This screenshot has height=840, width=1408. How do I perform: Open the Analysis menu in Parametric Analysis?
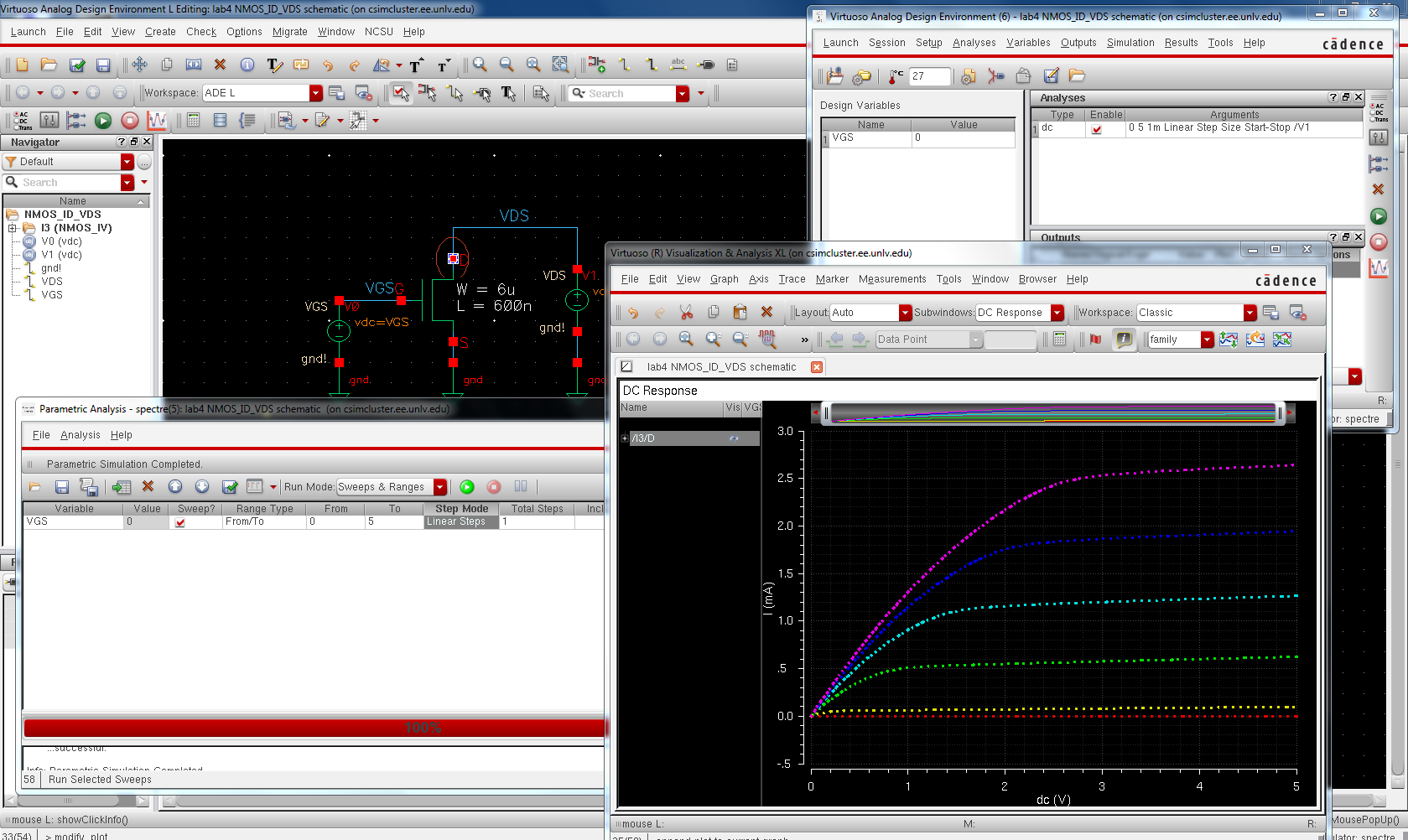coord(81,435)
